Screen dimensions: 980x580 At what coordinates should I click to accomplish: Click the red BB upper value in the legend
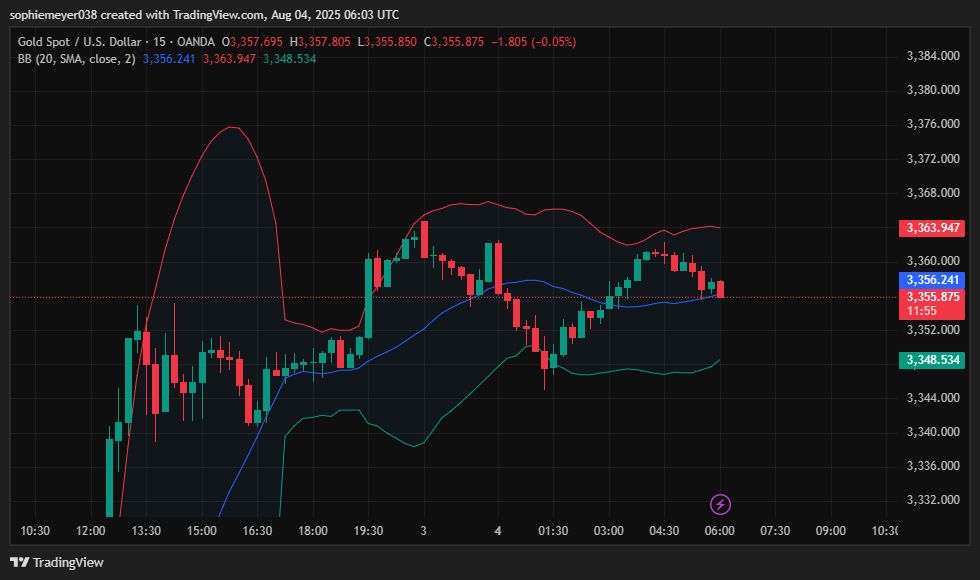pos(229,59)
